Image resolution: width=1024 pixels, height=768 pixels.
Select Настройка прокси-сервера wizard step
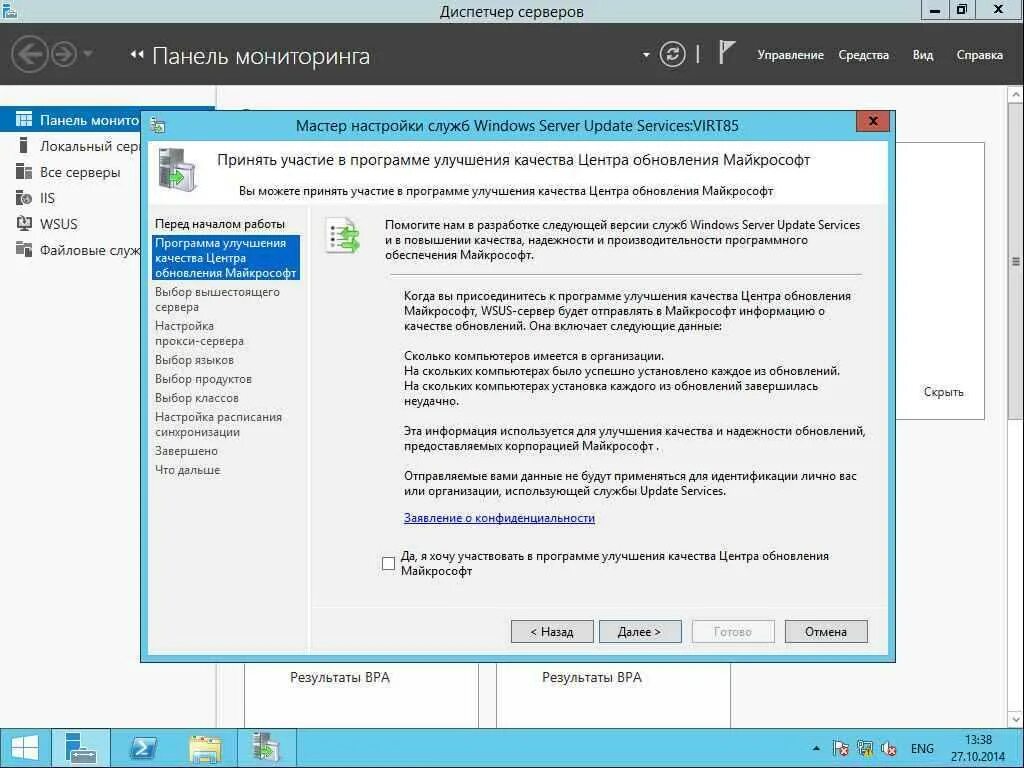[199, 333]
